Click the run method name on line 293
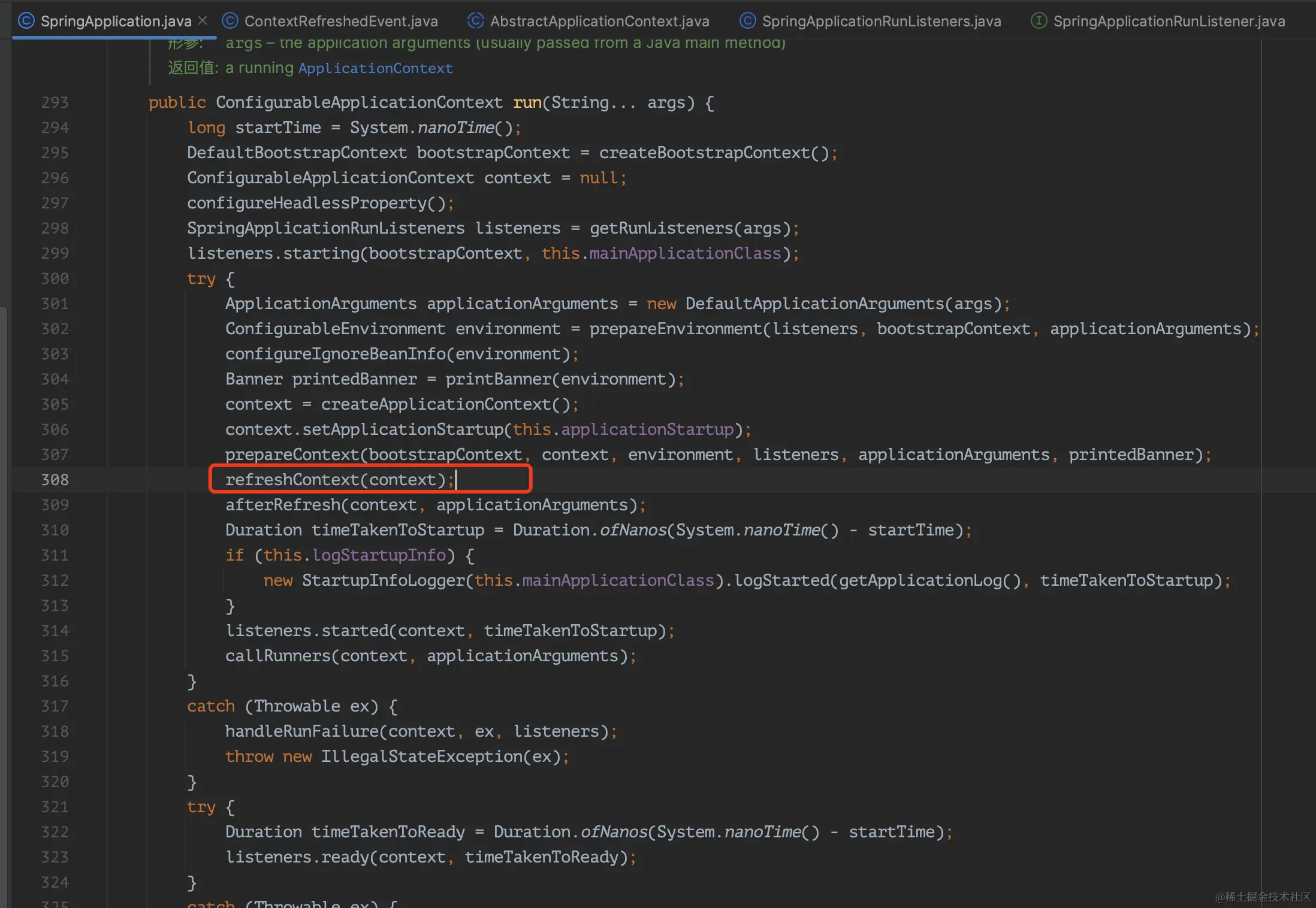Viewport: 1316px width, 908px height. (527, 102)
